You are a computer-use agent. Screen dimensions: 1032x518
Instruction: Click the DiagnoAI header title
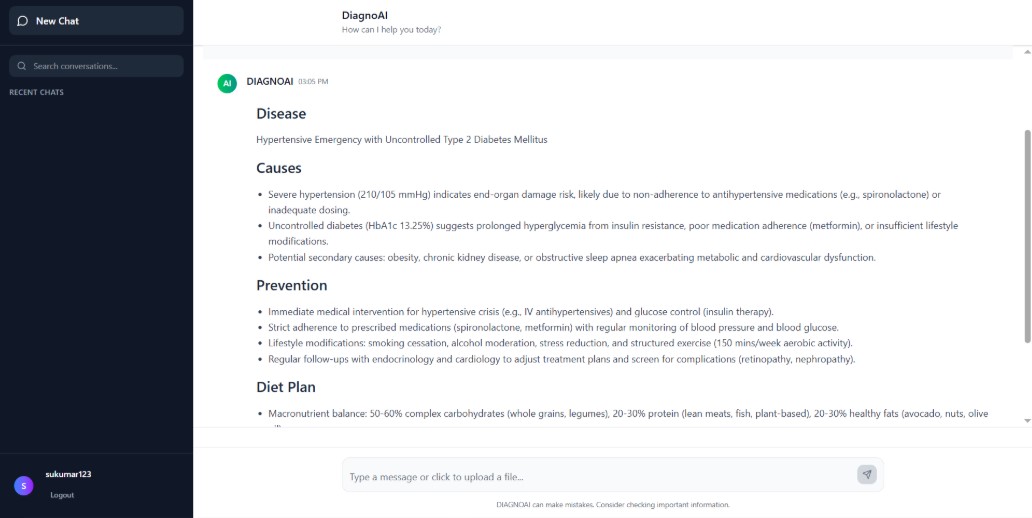click(x=364, y=15)
